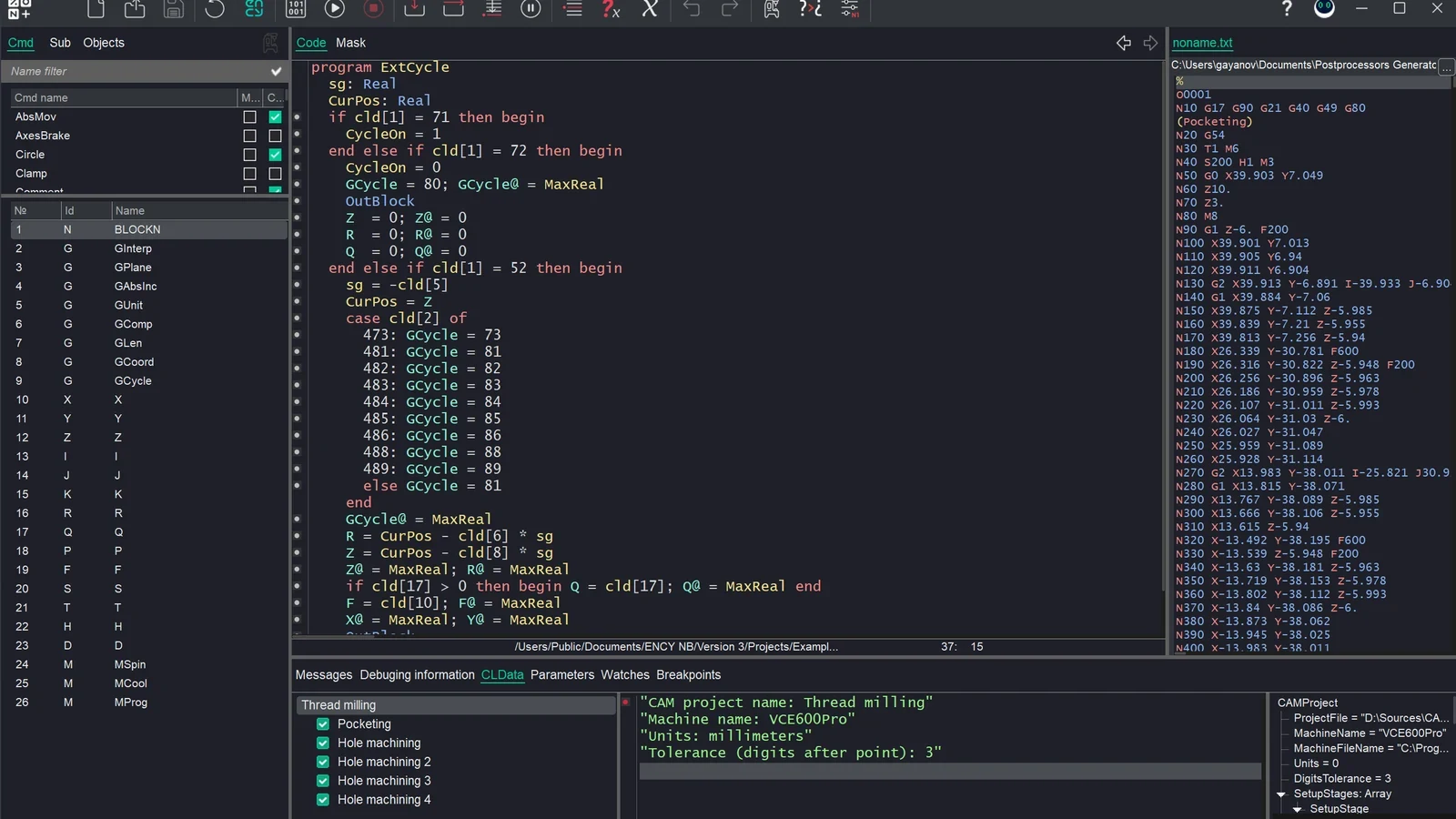Run the program with the play icon
The width and height of the screenshot is (1456, 819).
point(335,9)
